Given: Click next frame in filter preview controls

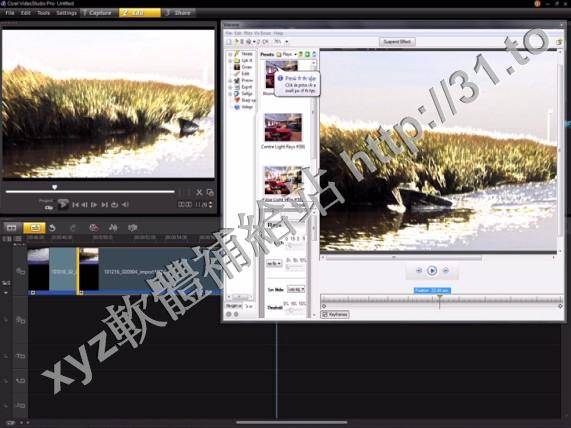Looking at the screenshot, I should coord(445,271).
